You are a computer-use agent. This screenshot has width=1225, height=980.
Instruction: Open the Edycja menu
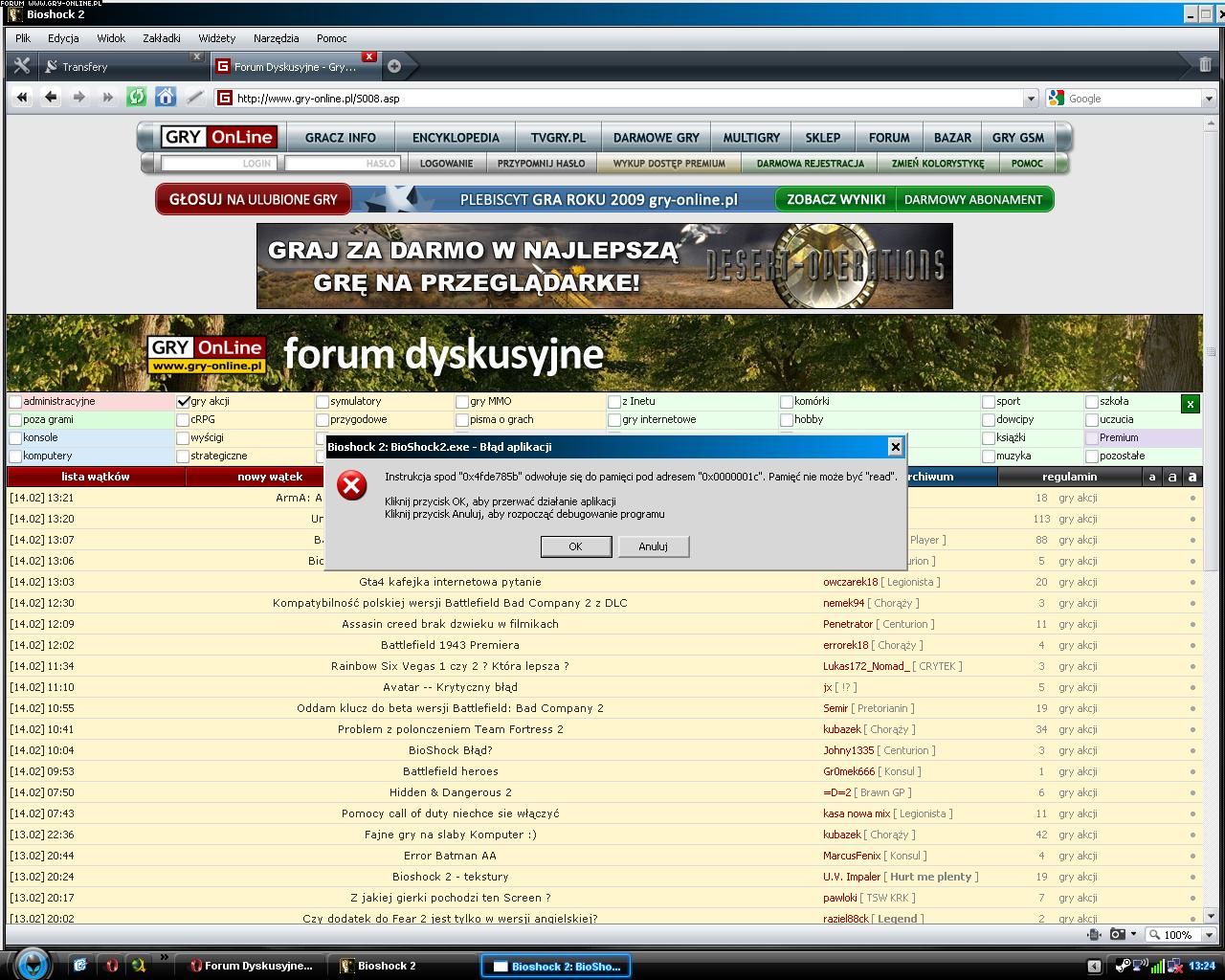point(63,38)
